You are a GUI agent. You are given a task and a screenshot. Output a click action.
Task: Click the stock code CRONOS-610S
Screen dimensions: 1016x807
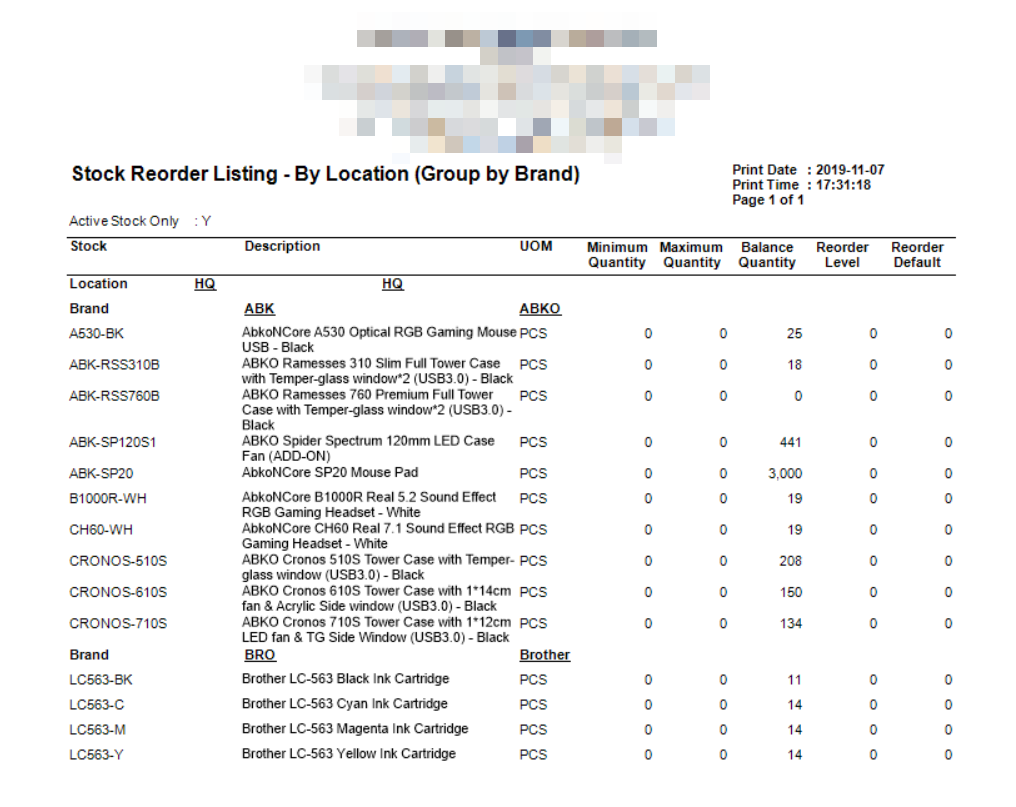tap(118, 592)
